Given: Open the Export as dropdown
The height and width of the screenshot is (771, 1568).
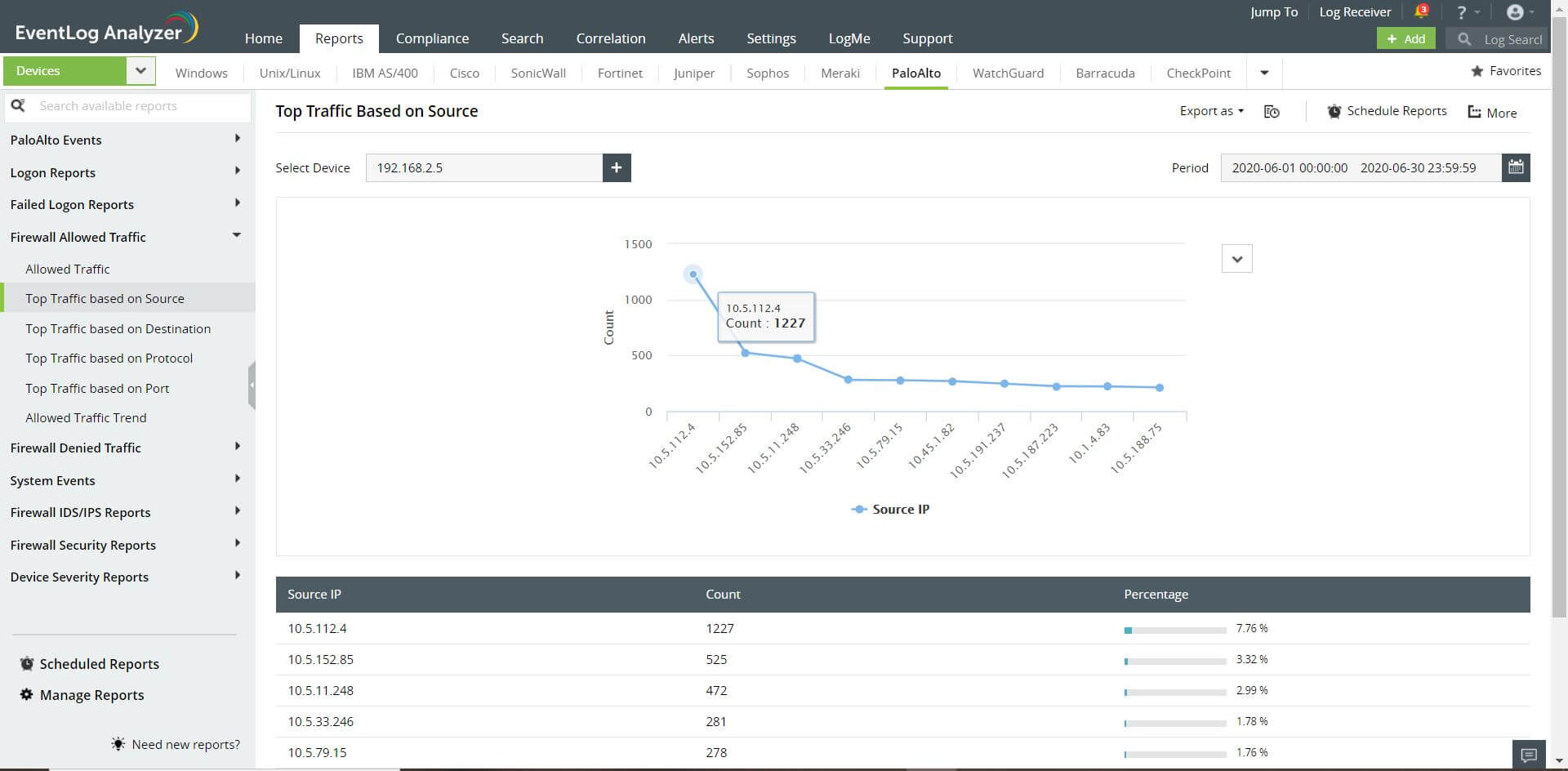Looking at the screenshot, I should pyautogui.click(x=1212, y=111).
